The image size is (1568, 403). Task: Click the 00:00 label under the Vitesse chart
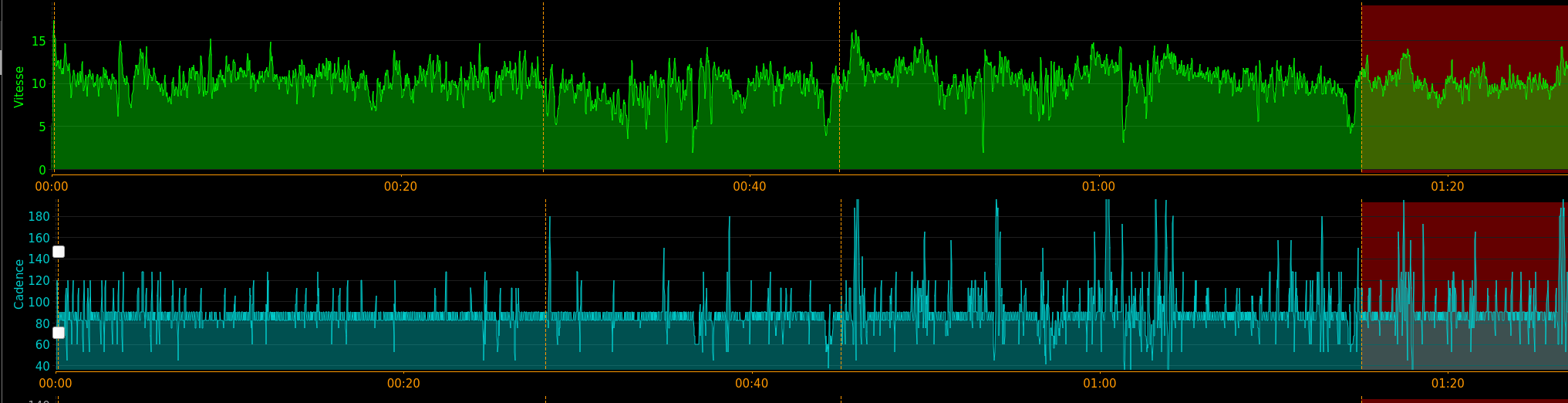coord(52,186)
